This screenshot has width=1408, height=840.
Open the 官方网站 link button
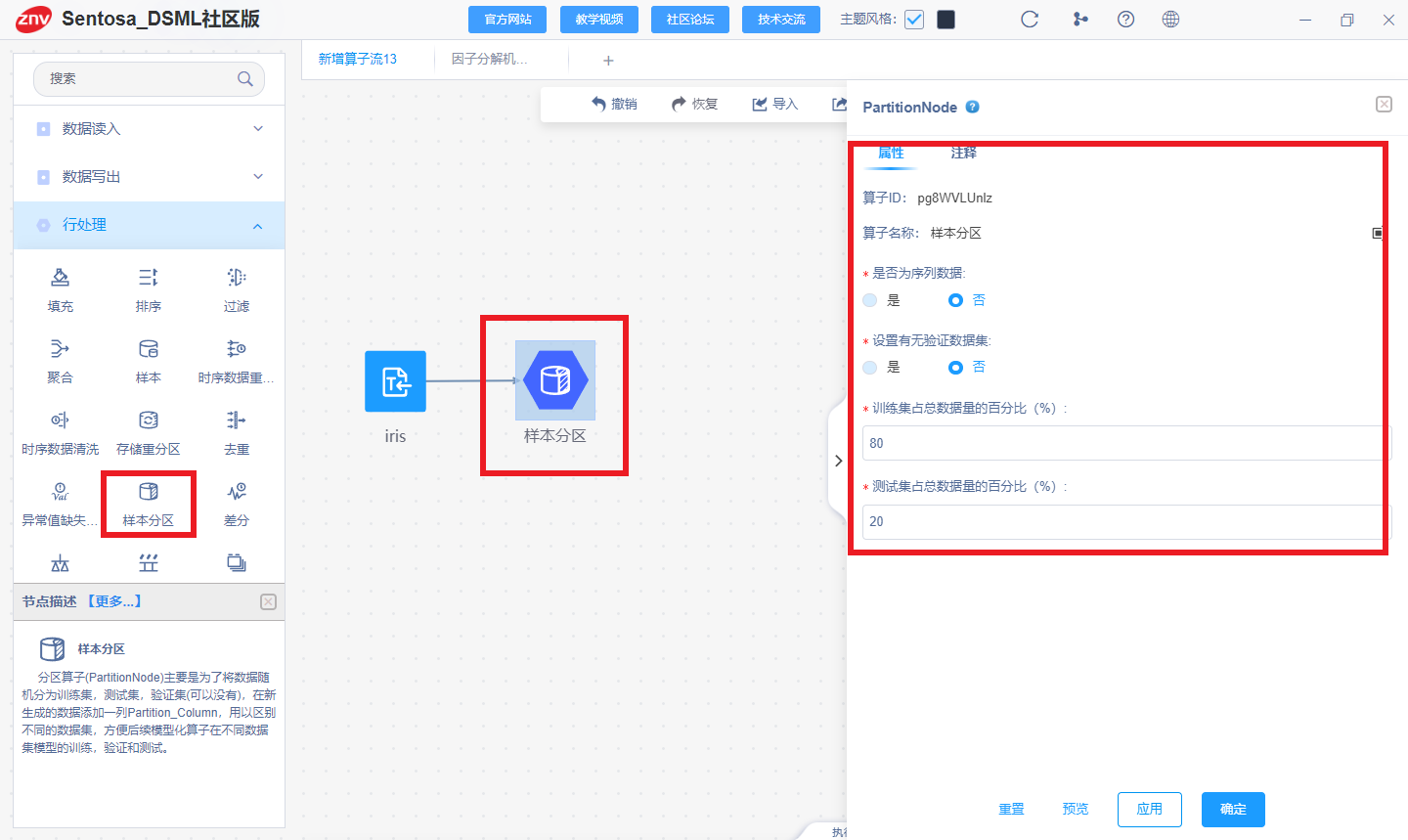(x=508, y=20)
